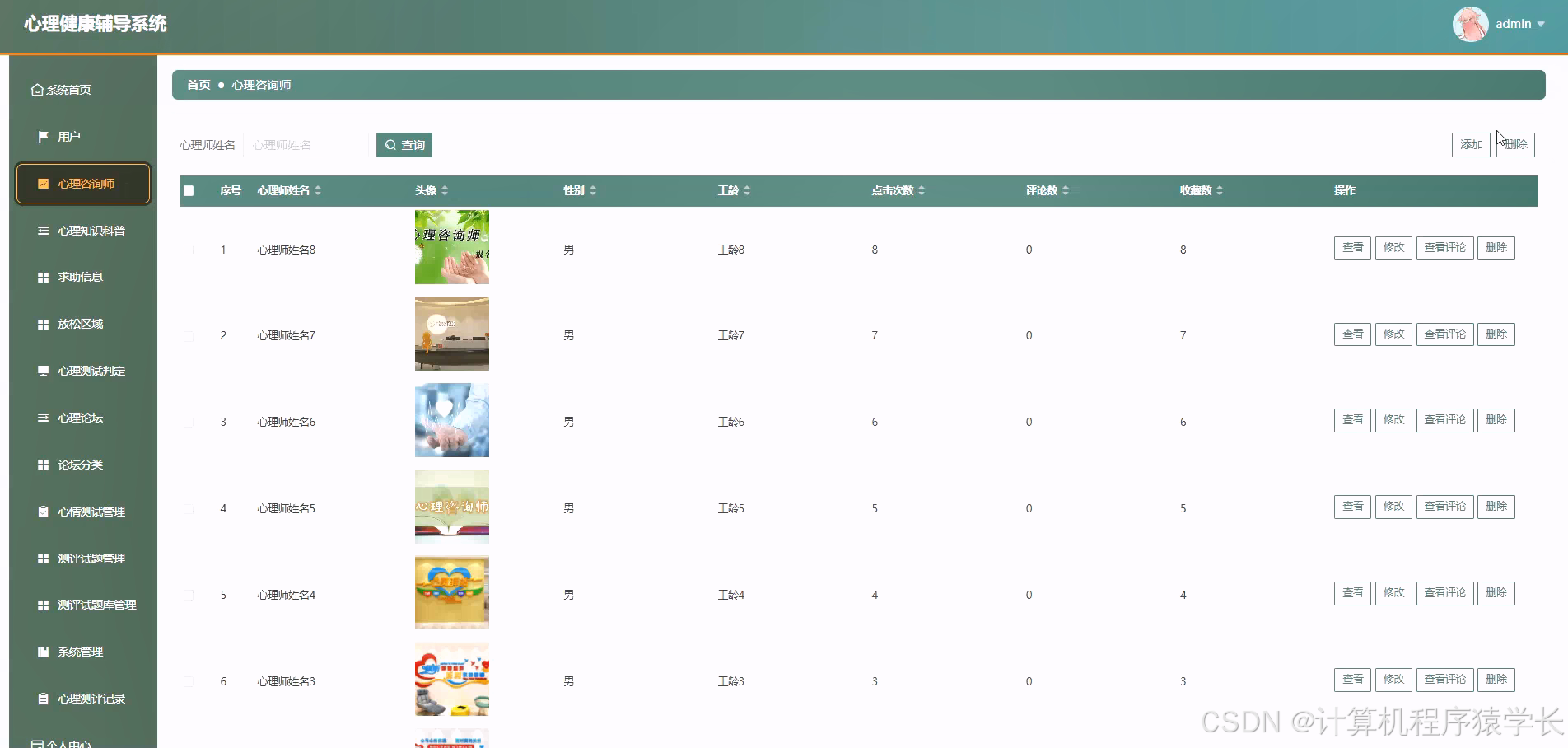Click the icon beside 系统管理

point(44,652)
